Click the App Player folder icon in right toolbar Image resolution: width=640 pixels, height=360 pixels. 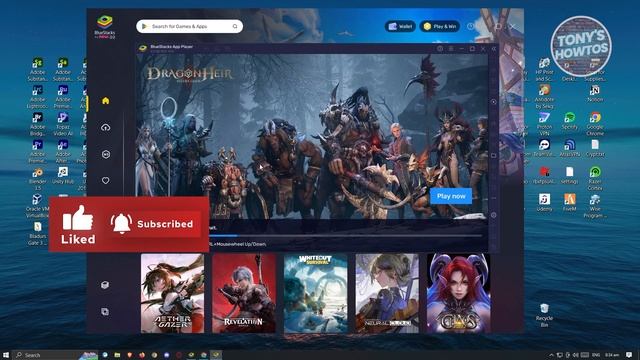click(x=493, y=156)
